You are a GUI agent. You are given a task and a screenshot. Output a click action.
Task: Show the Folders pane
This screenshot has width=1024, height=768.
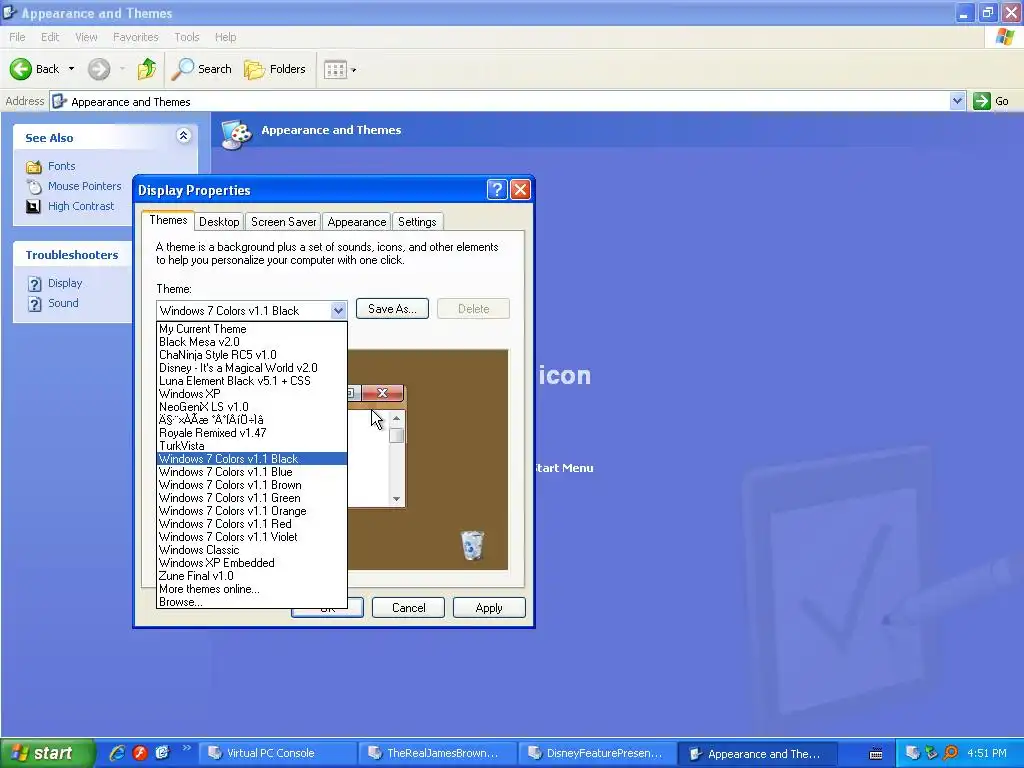(274, 69)
